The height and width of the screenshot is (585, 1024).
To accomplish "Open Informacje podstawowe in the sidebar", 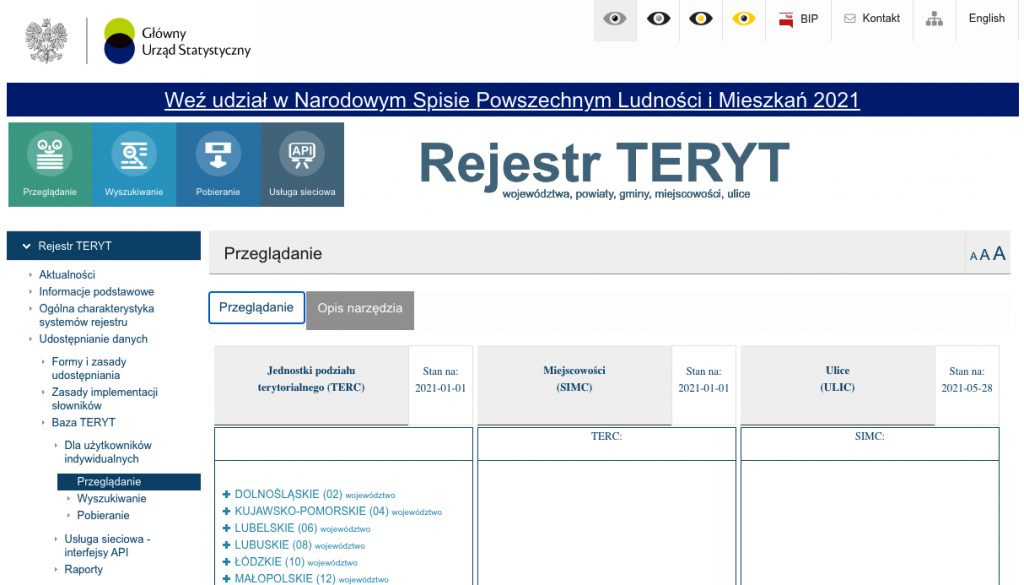I will tap(96, 292).
